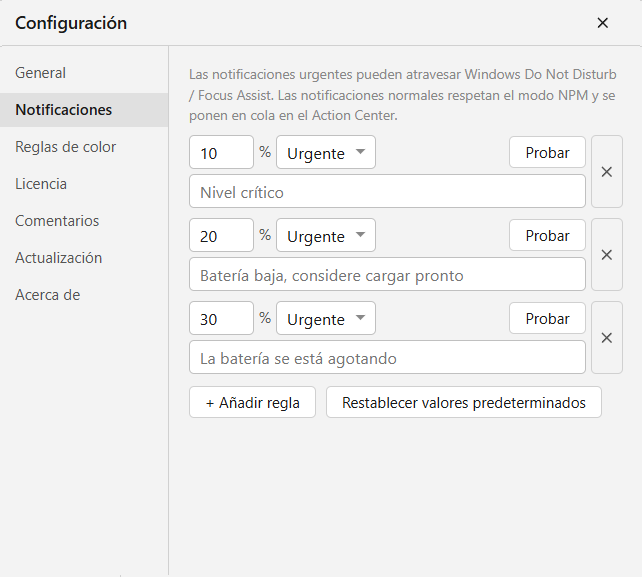Test the 10% notification with Probar
This screenshot has width=642, height=577.
547,152
